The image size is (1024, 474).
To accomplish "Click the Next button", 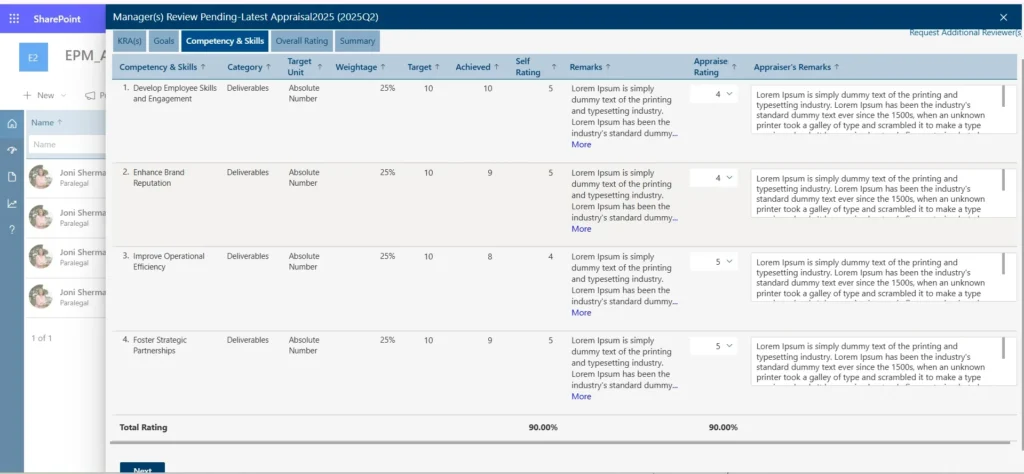I will click(x=142, y=468).
